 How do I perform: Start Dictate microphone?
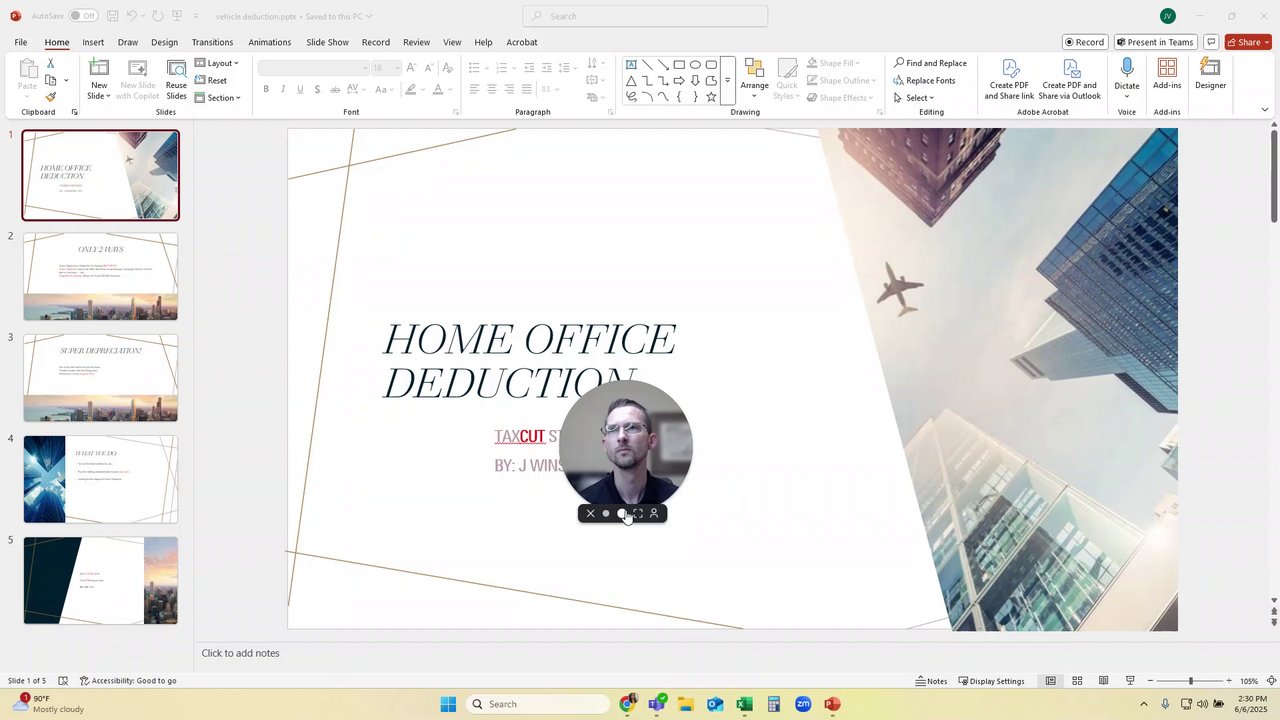click(x=1127, y=79)
